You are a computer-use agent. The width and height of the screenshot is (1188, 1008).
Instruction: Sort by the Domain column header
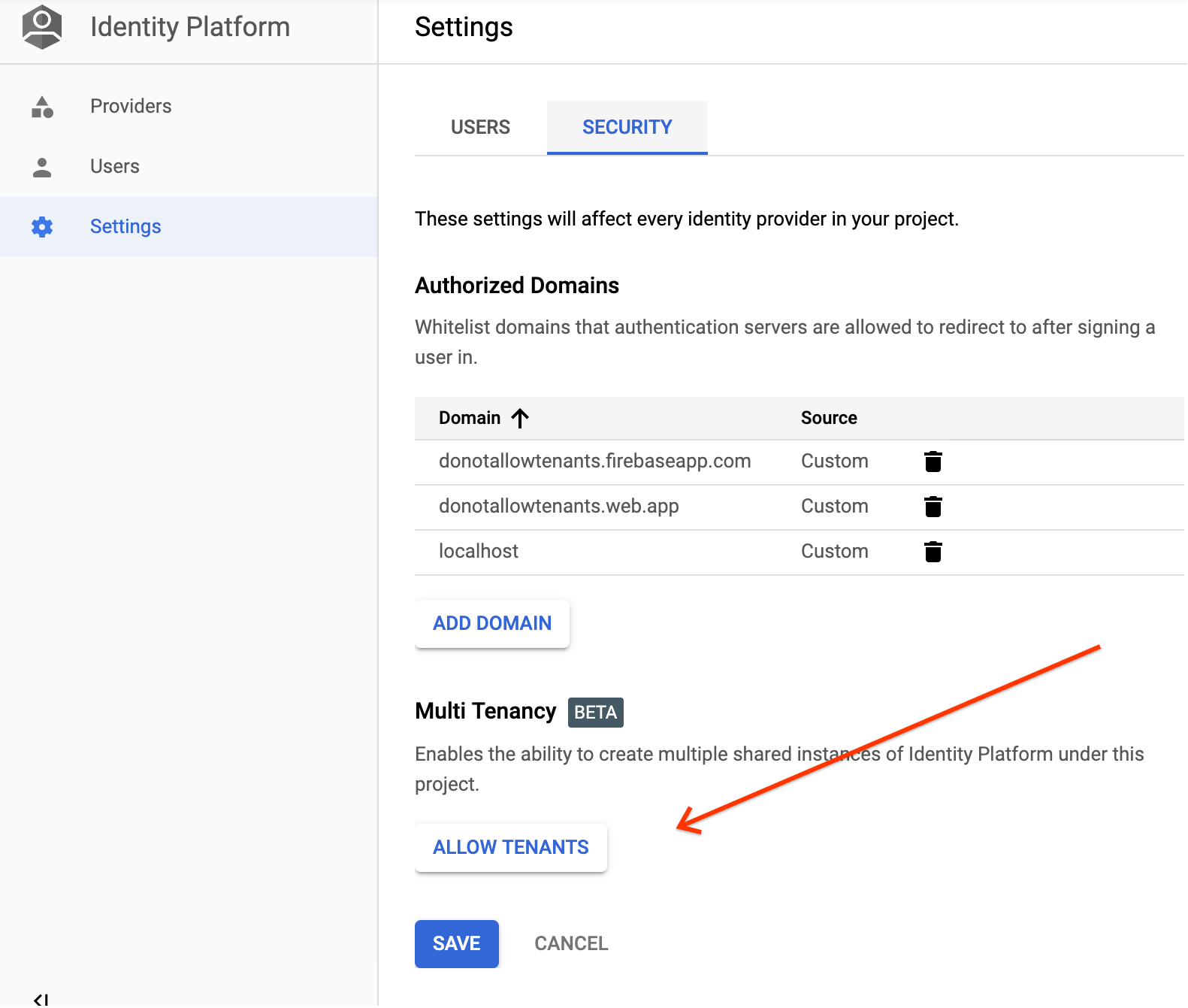click(470, 418)
